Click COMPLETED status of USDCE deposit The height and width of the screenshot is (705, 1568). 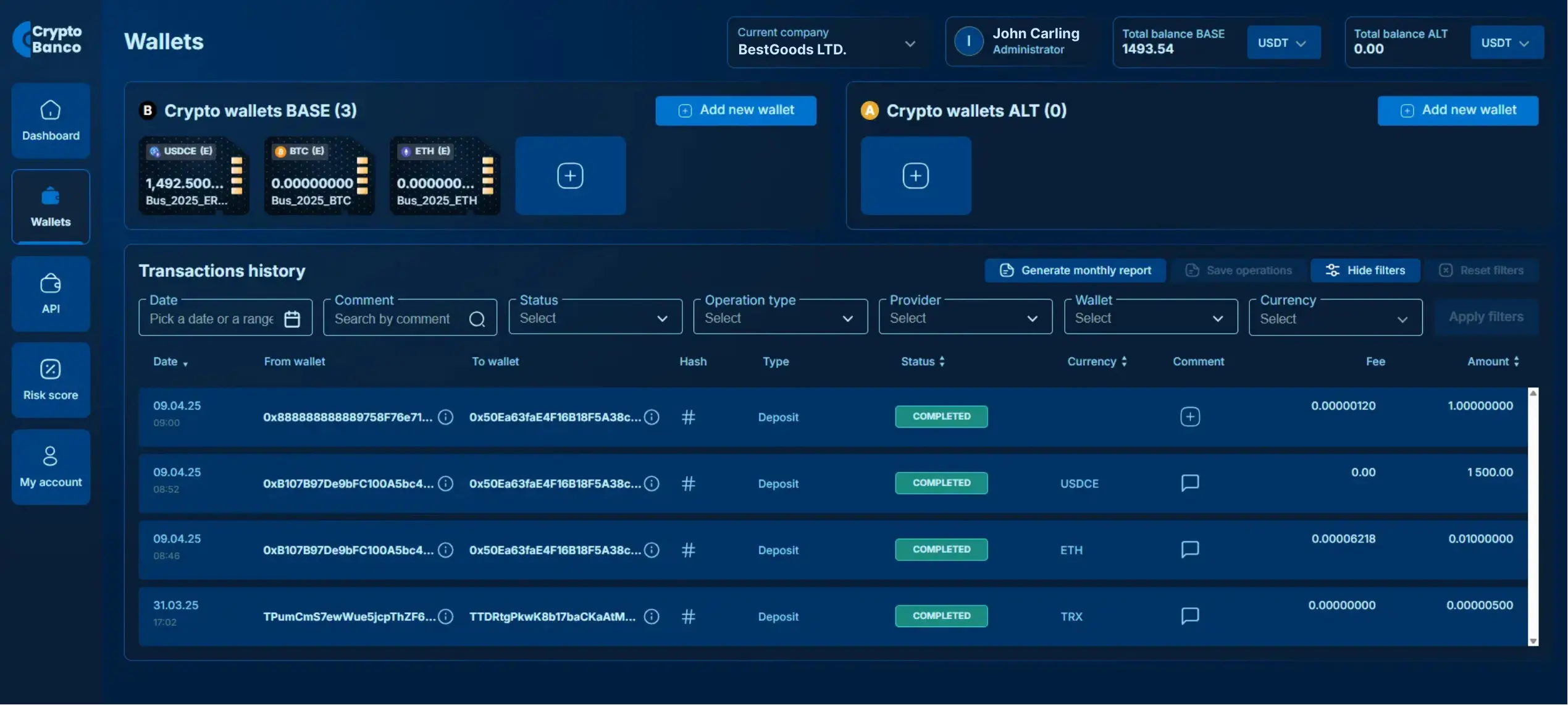click(941, 483)
